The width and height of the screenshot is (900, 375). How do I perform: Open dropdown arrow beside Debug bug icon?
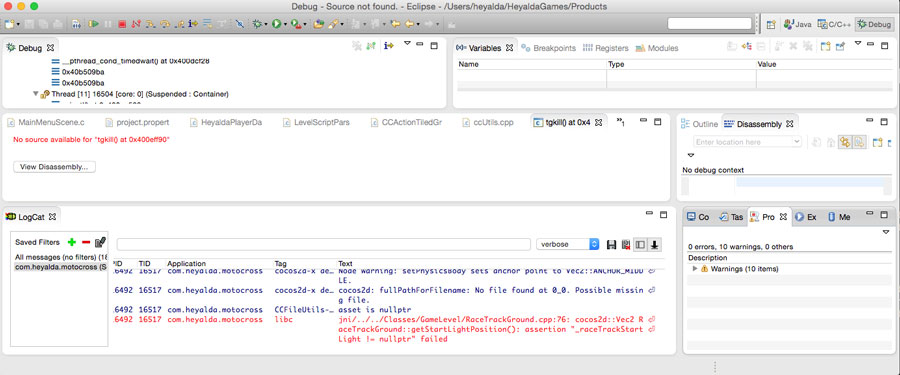[x=266, y=25]
